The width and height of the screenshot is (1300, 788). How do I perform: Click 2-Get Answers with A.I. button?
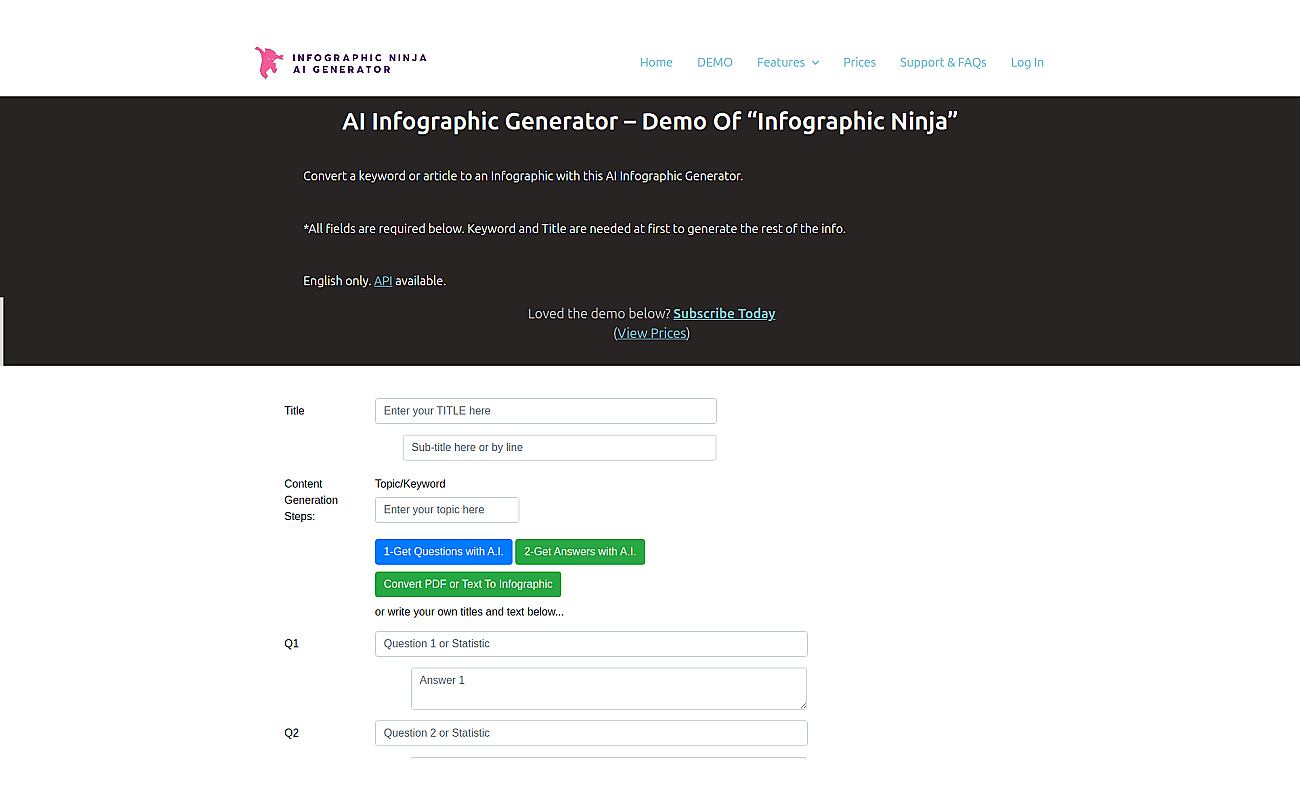580,552
